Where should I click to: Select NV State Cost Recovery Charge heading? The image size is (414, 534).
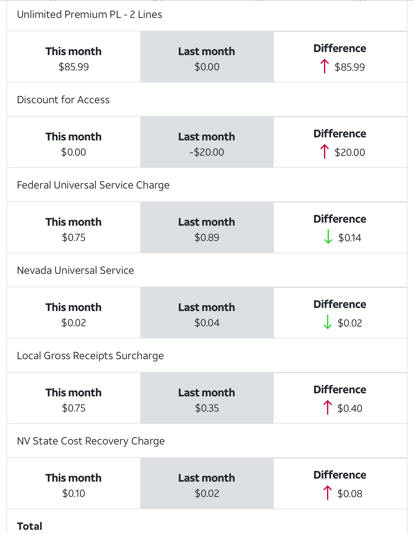[91, 441]
